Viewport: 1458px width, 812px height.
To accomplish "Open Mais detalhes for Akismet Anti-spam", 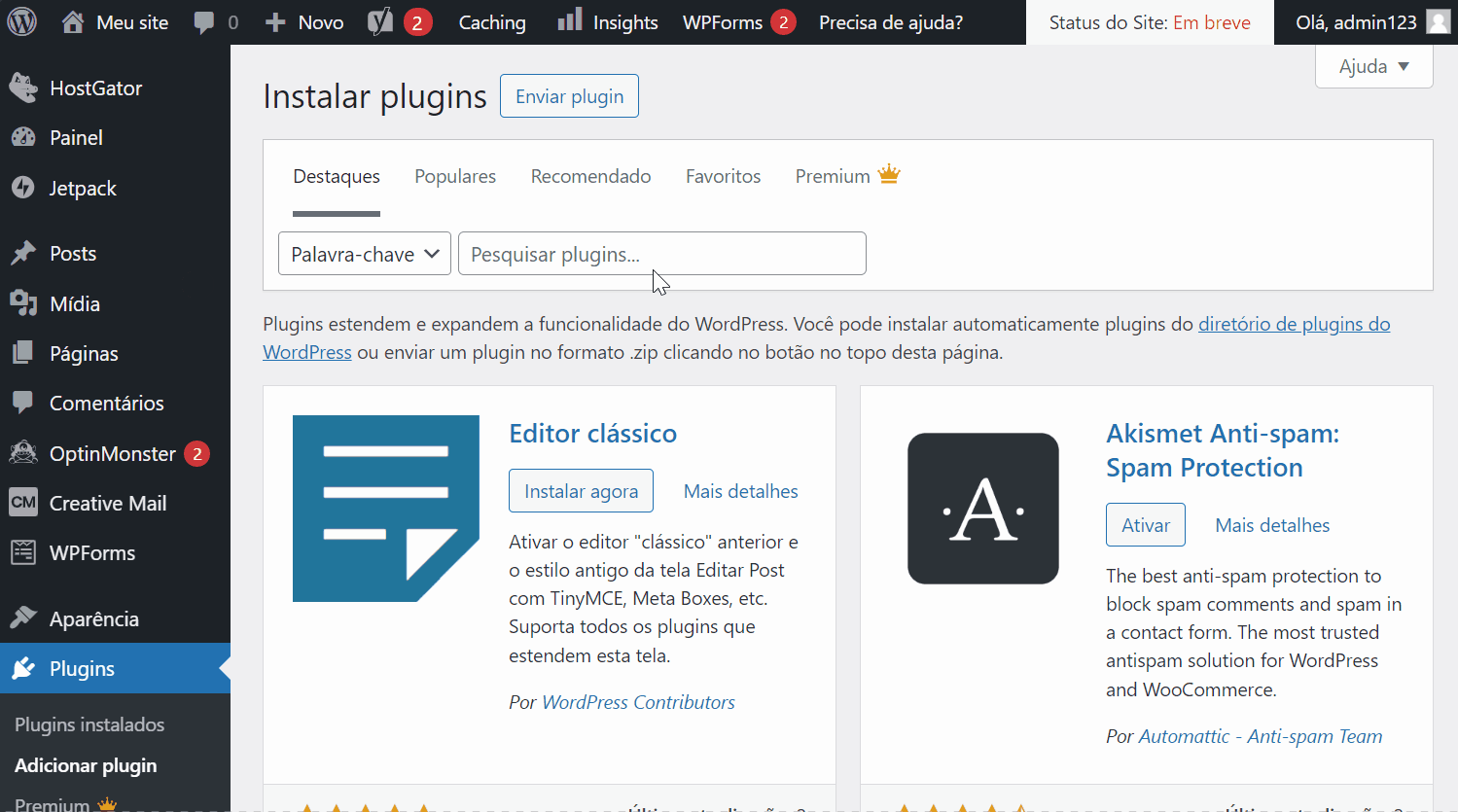I will coord(1272,525).
